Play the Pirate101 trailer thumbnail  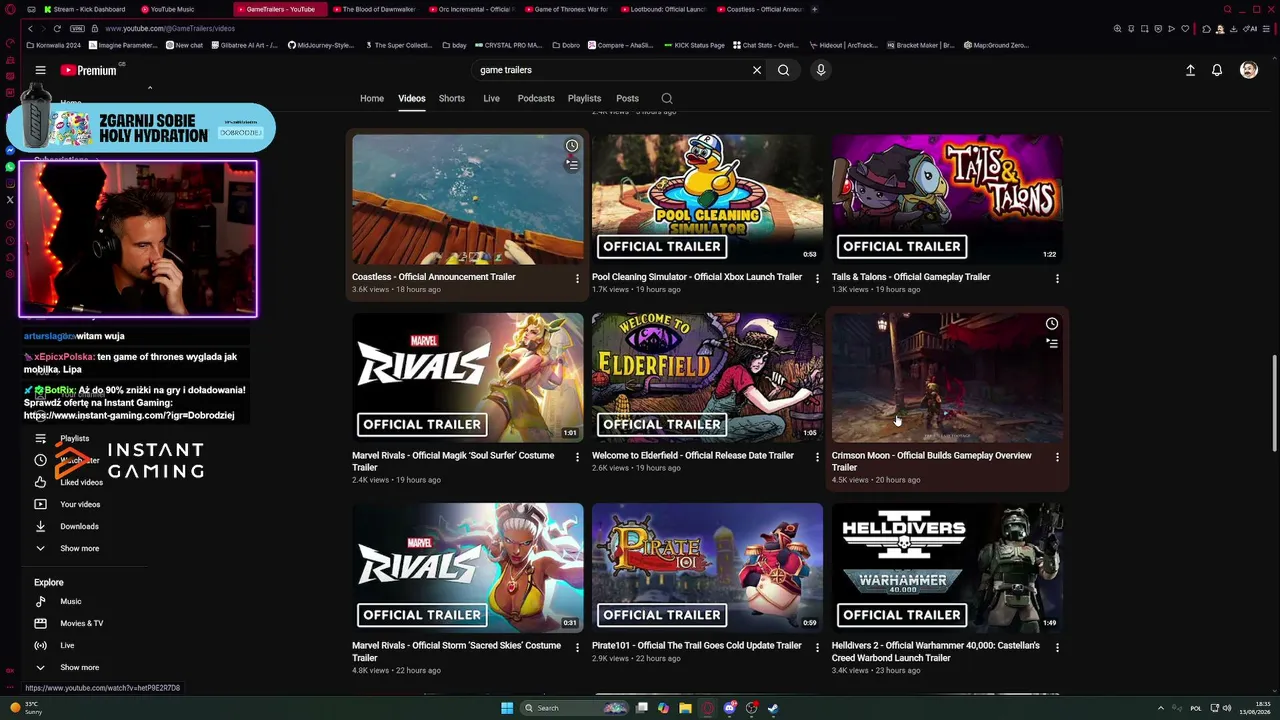[707, 567]
